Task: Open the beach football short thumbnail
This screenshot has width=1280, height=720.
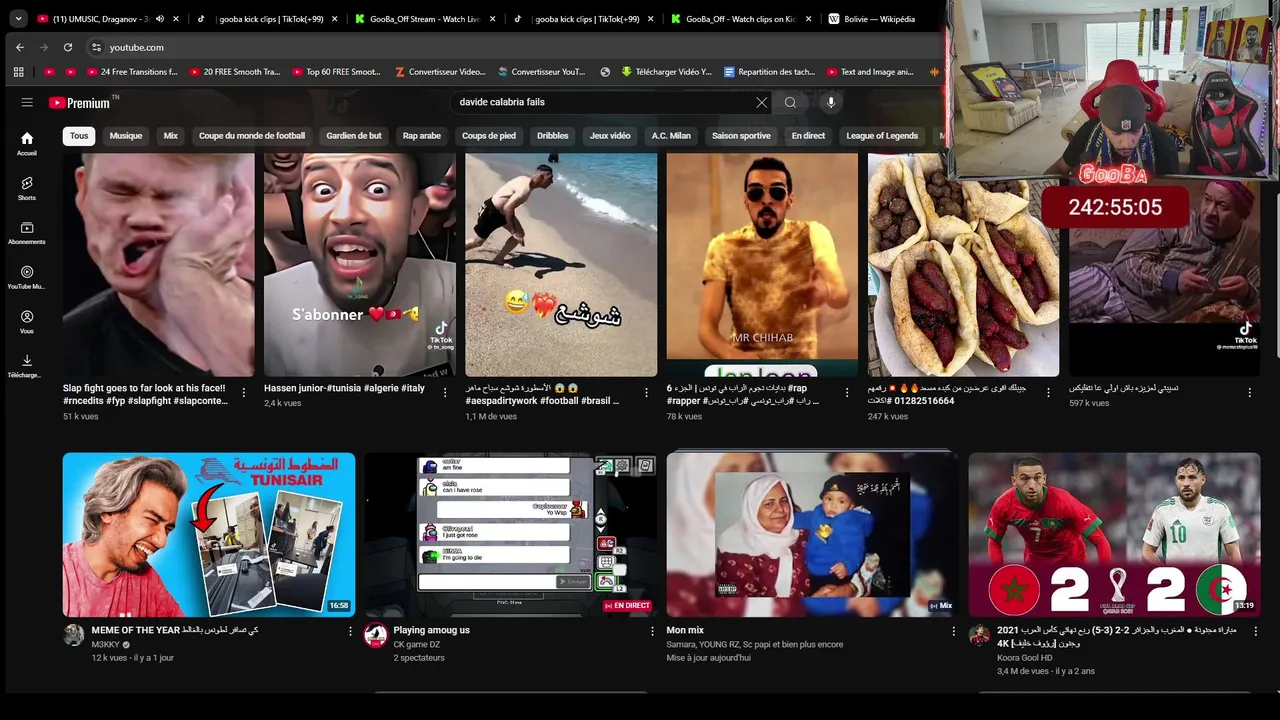Action: click(x=561, y=264)
